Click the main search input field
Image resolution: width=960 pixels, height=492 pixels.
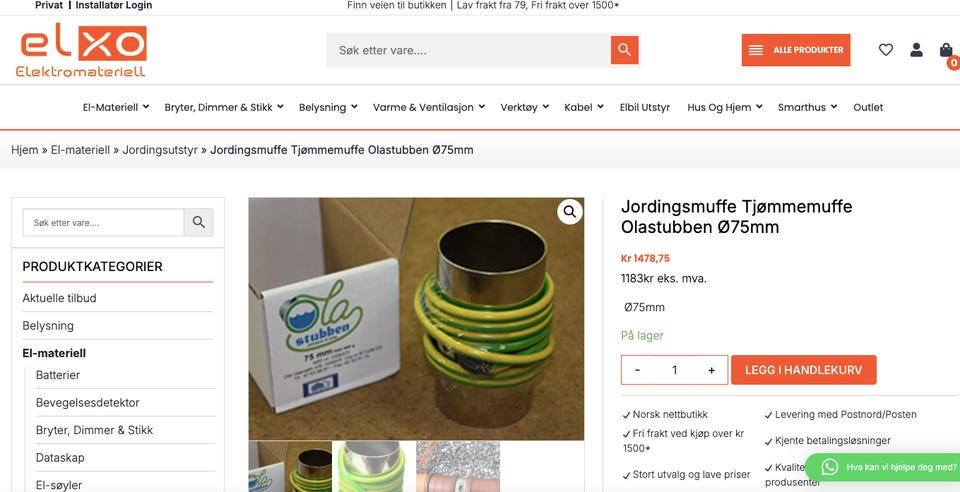click(x=468, y=50)
